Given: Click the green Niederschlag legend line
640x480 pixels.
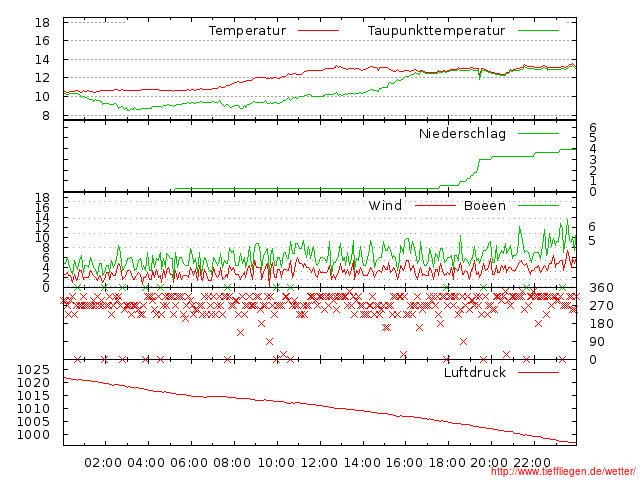Looking at the screenshot, I should pyautogui.click(x=538, y=133).
